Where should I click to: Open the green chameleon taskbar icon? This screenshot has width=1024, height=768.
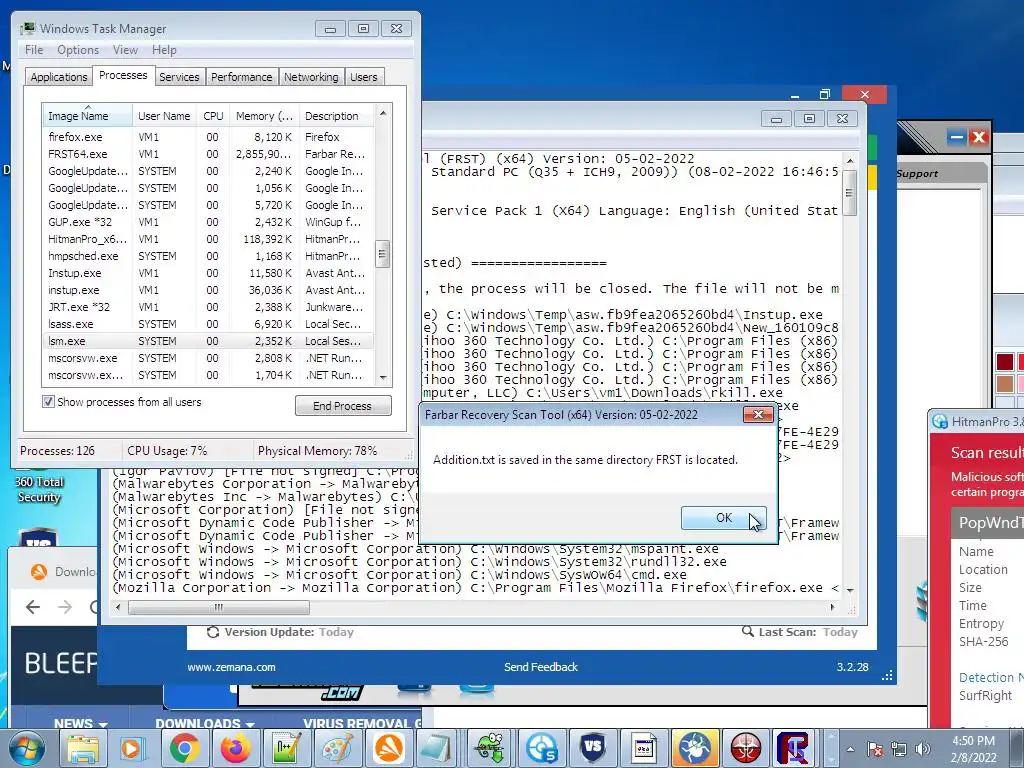pos(490,748)
